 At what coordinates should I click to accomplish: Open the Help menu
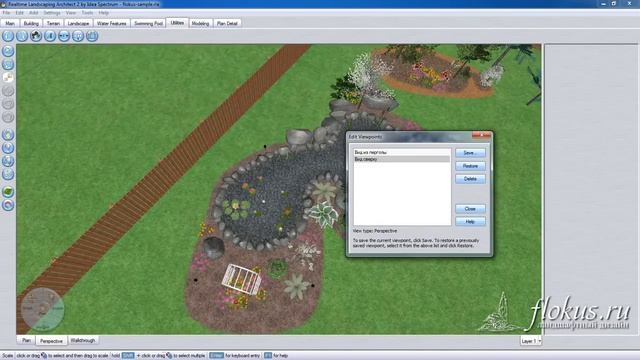[x=103, y=13]
